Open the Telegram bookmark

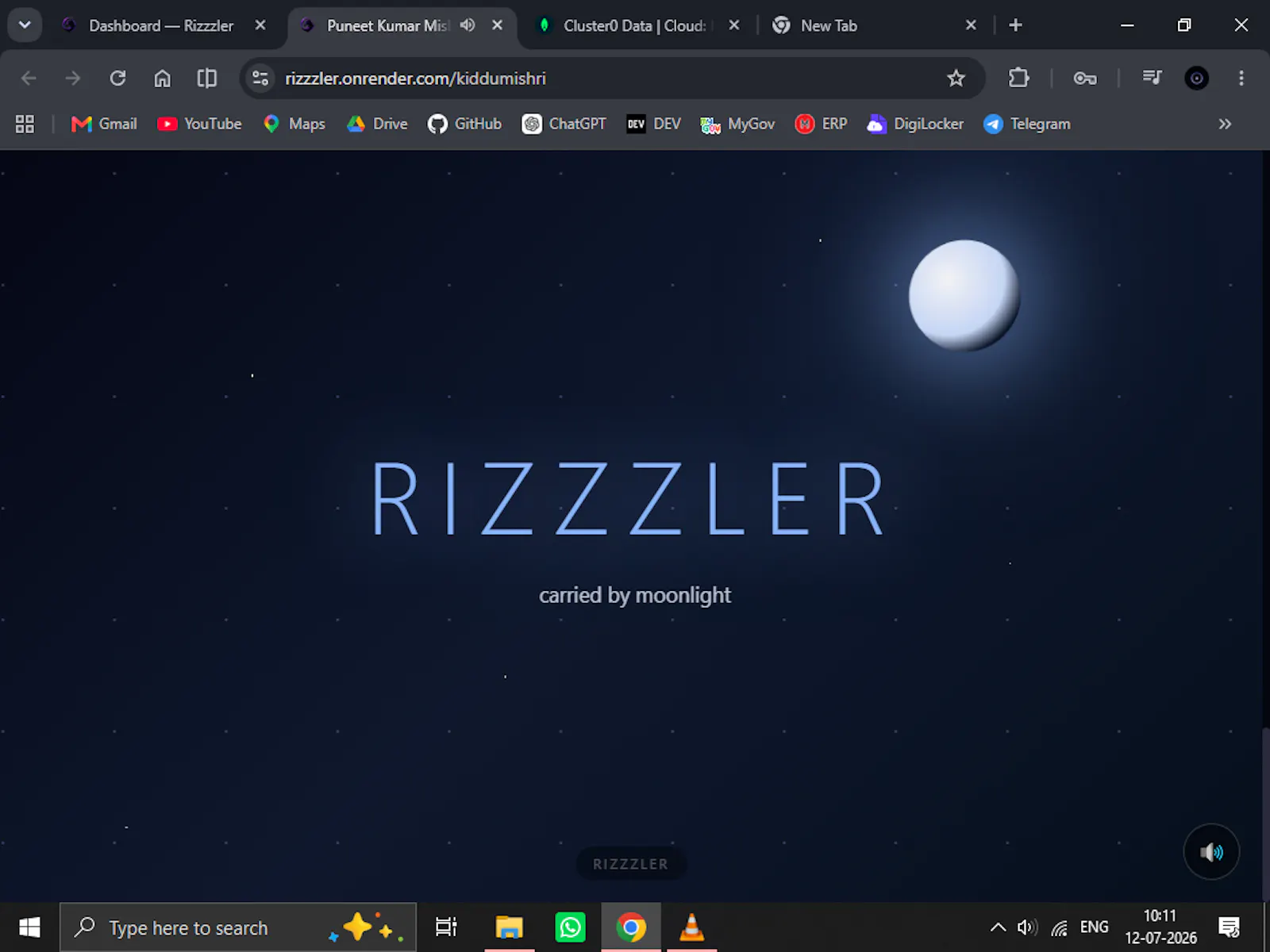click(x=1027, y=124)
